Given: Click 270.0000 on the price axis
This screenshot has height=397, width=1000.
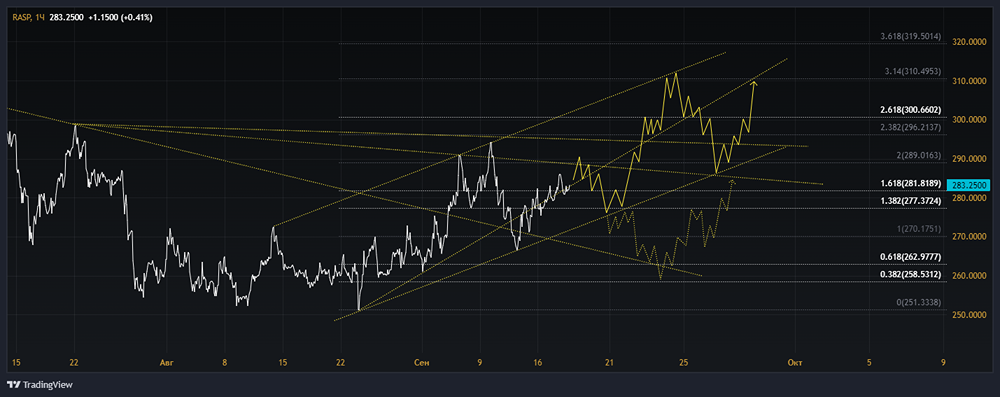Looking at the screenshot, I should (968, 237).
